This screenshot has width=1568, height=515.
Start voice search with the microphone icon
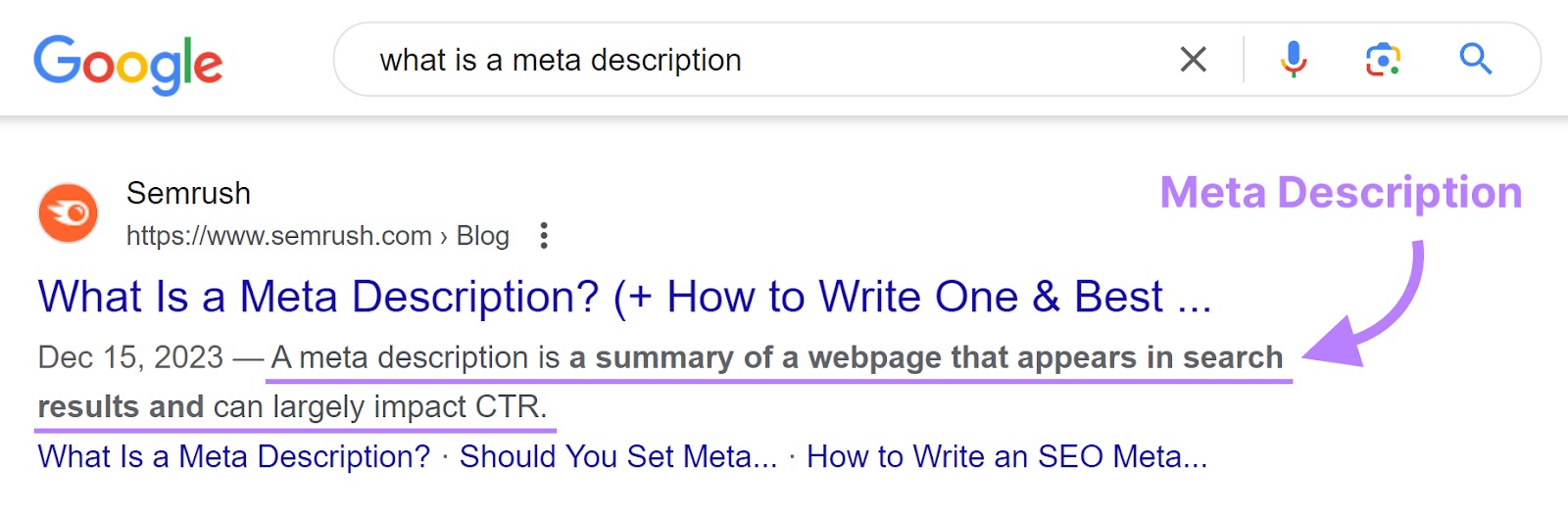click(x=1293, y=60)
